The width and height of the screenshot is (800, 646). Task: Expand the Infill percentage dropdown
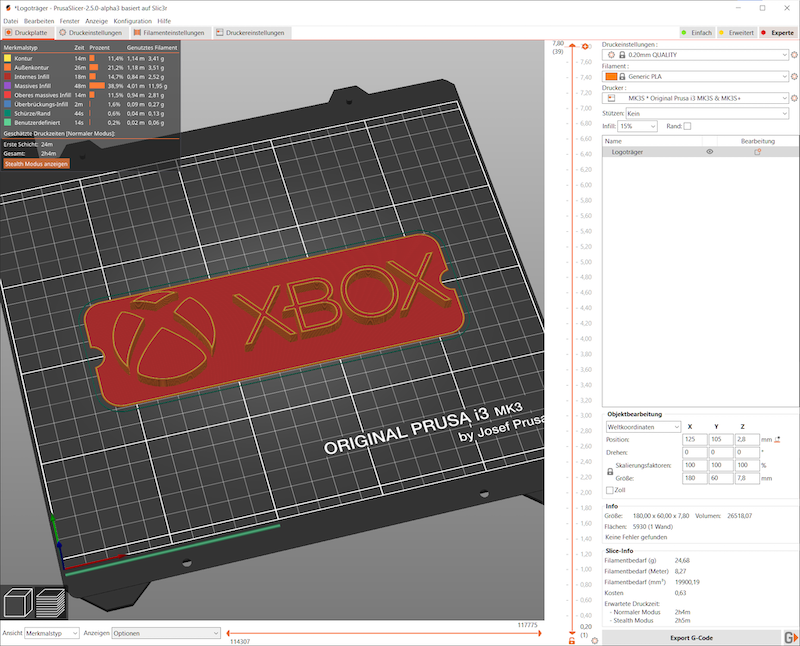point(653,126)
